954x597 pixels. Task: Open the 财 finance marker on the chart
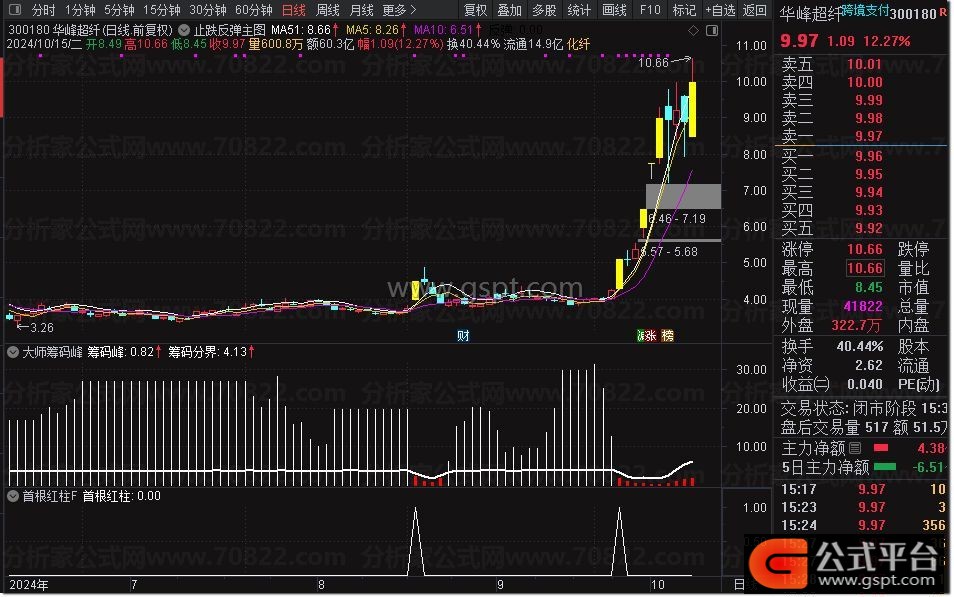pyautogui.click(x=463, y=335)
